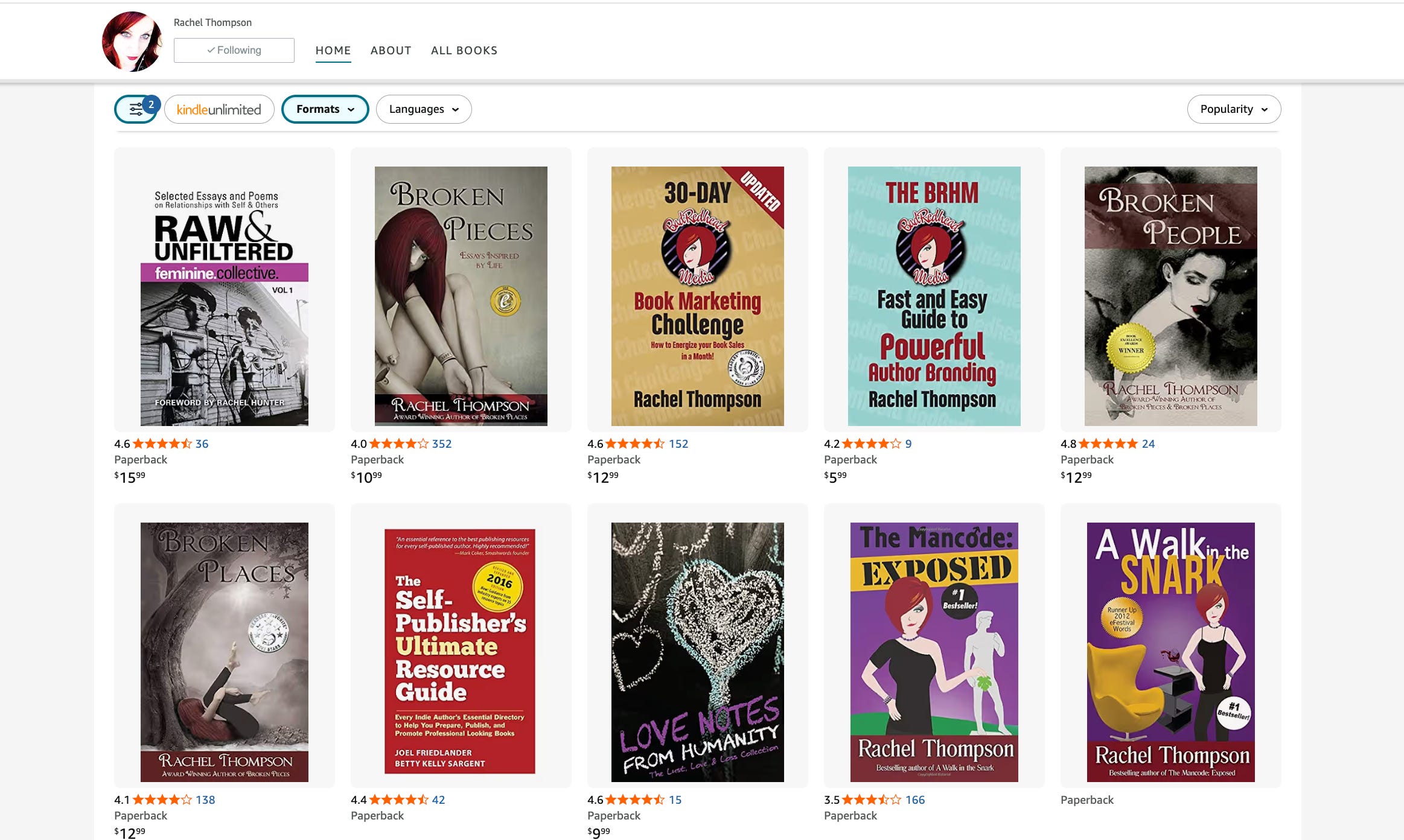
Task: Click the 3.5 star rating icons
Action: (872, 800)
